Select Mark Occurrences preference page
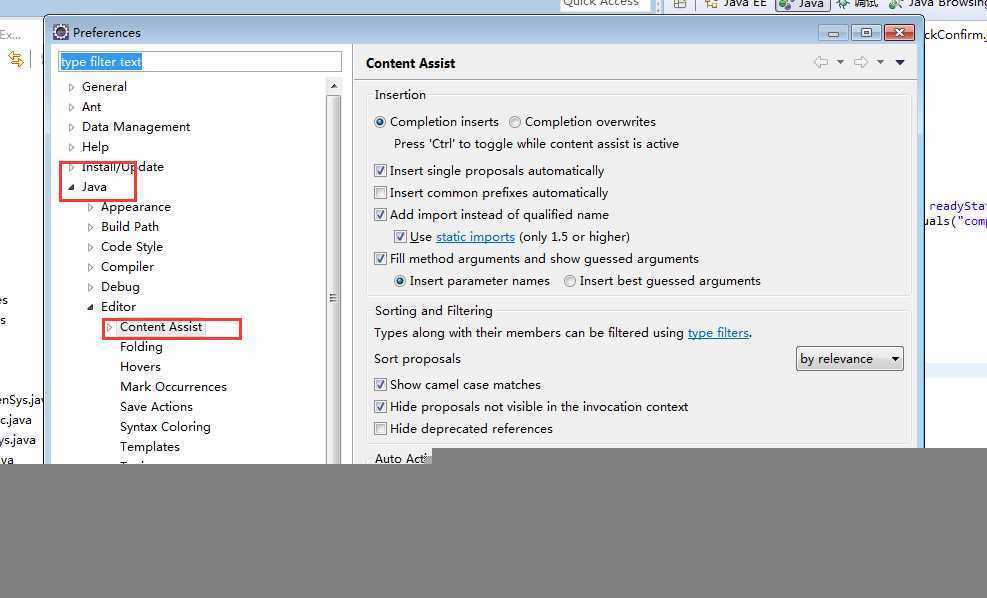This screenshot has width=987, height=598. pos(173,387)
